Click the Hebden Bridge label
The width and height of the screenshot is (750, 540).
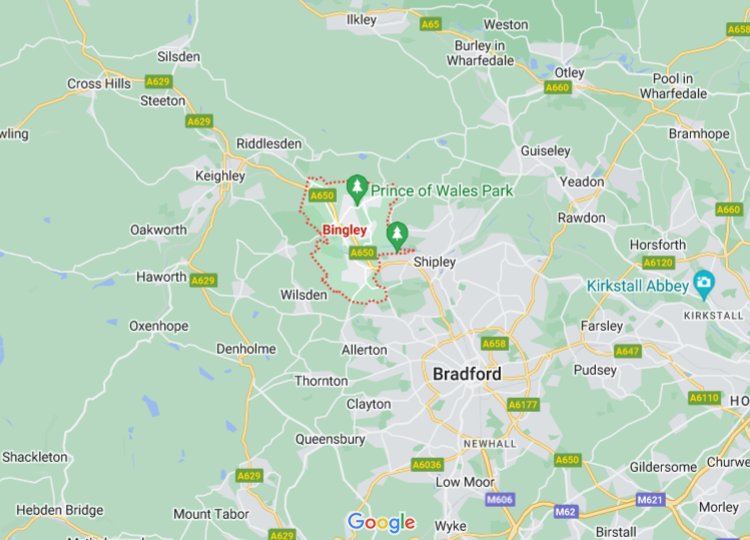[60, 510]
